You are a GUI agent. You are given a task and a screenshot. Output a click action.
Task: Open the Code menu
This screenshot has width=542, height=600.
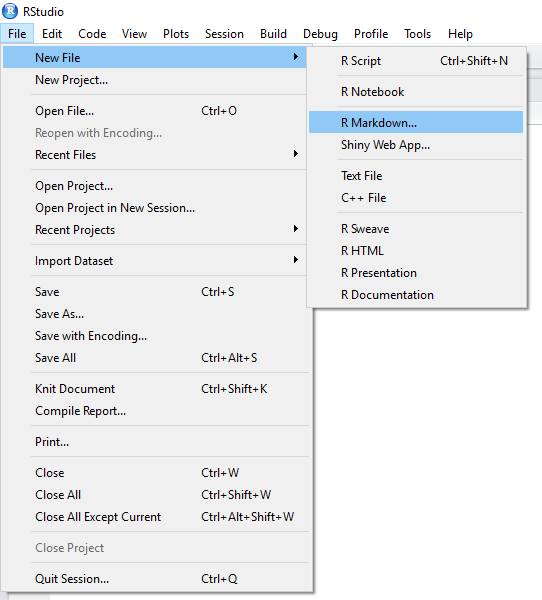pos(92,34)
